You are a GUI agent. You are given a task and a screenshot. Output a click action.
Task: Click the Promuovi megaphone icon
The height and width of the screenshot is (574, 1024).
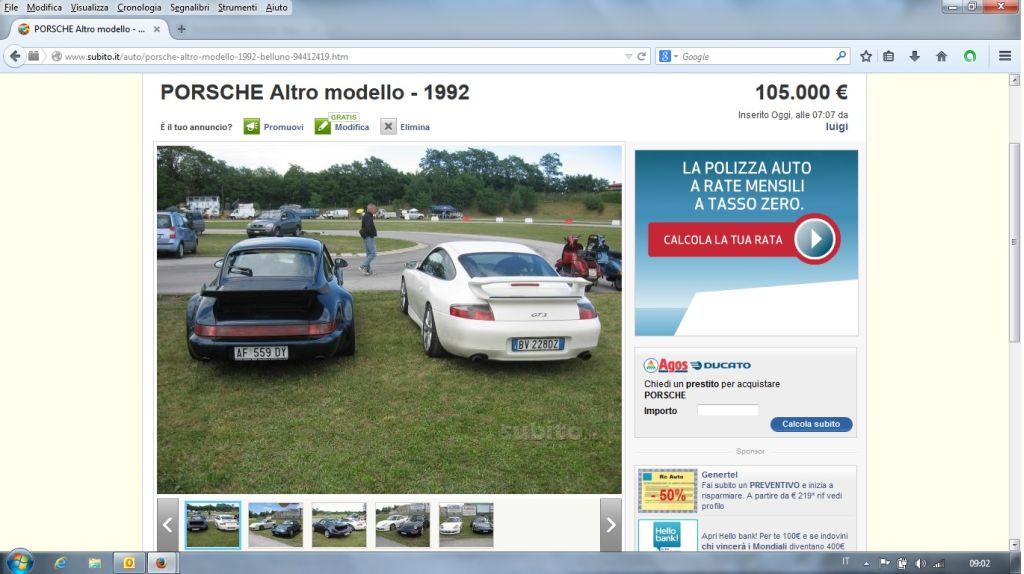pos(251,127)
